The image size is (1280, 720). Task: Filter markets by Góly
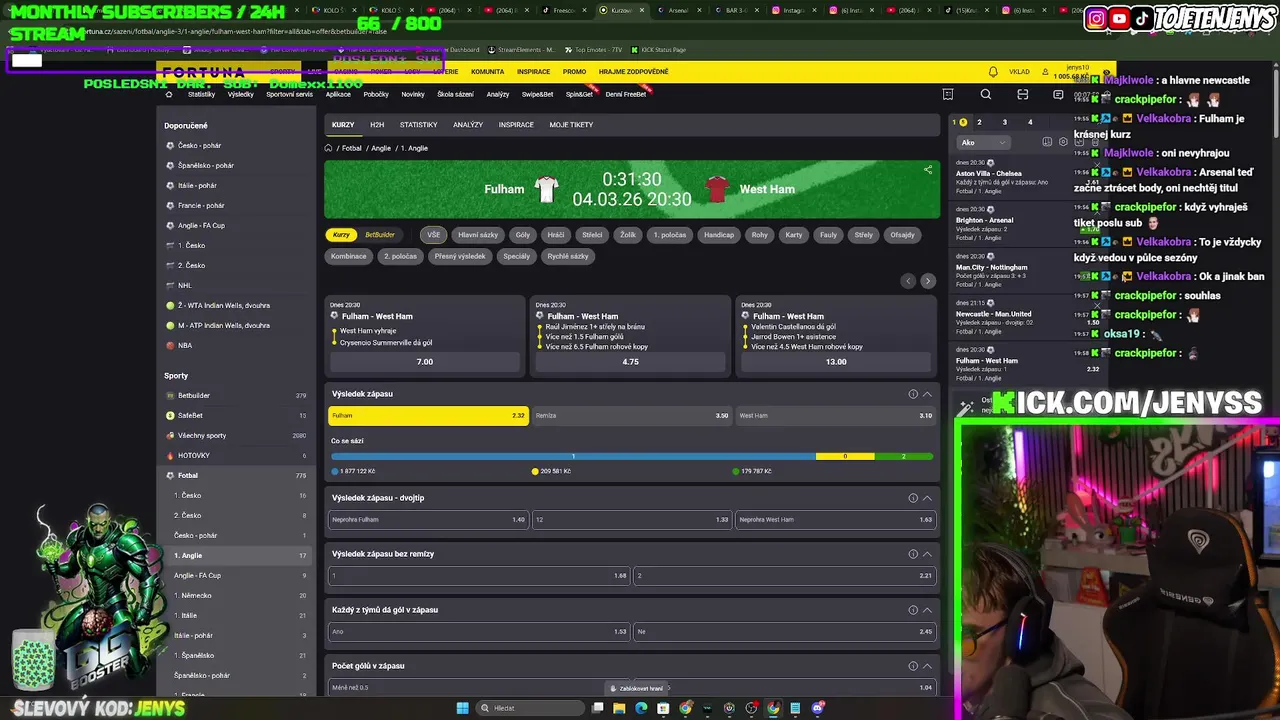click(x=523, y=235)
